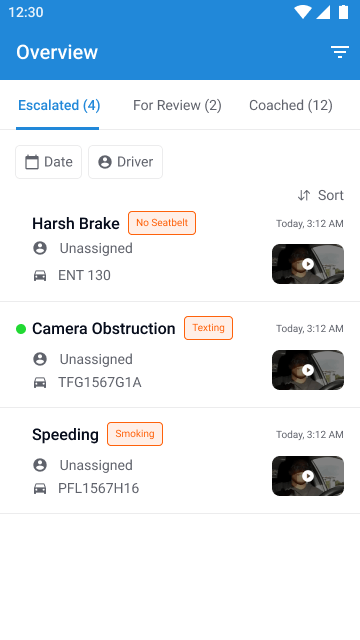Play the Speeding event video clip

coord(308,476)
